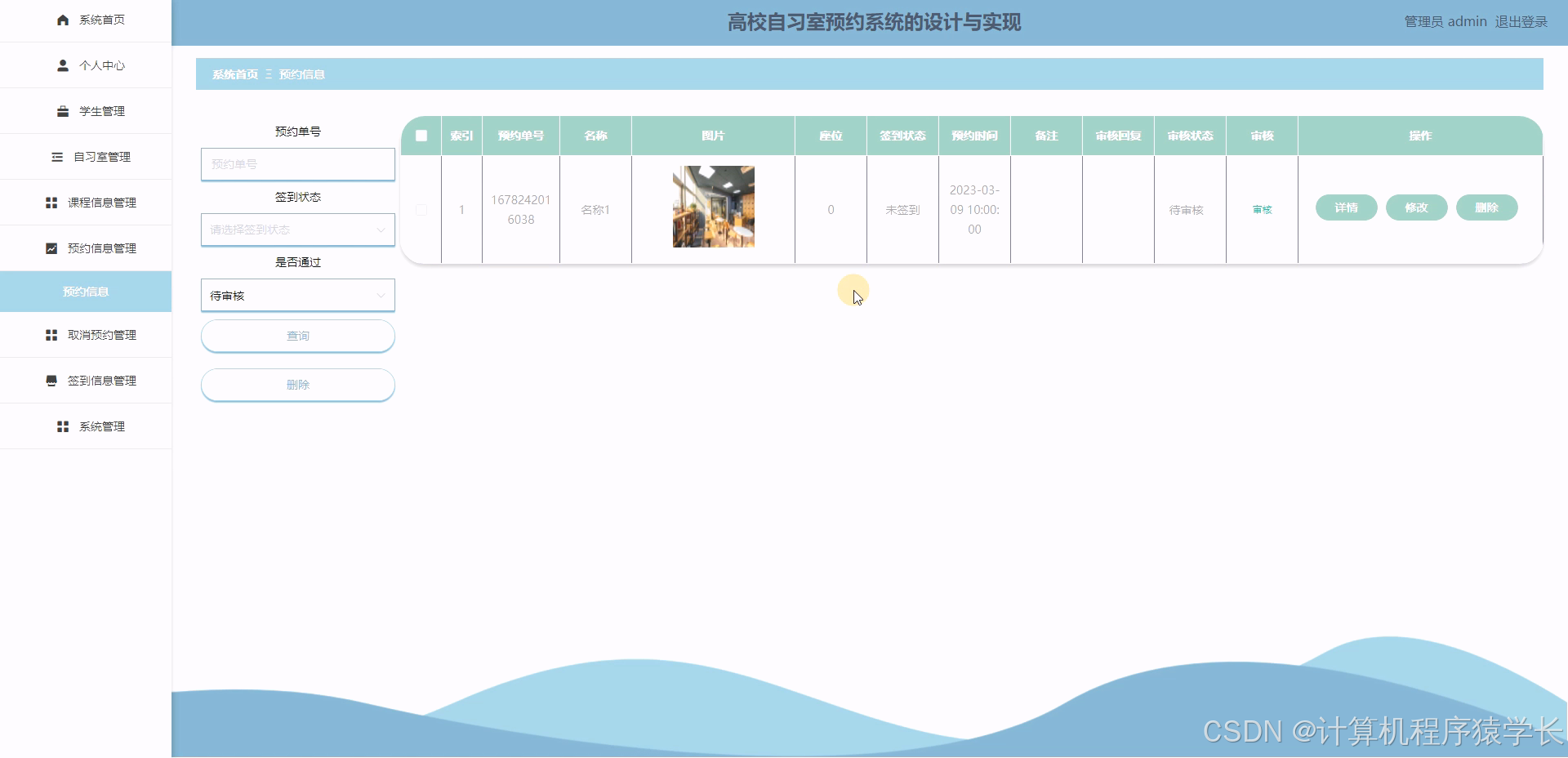Click the 预约单号 column header
The height and width of the screenshot is (758, 1568).
point(521,136)
